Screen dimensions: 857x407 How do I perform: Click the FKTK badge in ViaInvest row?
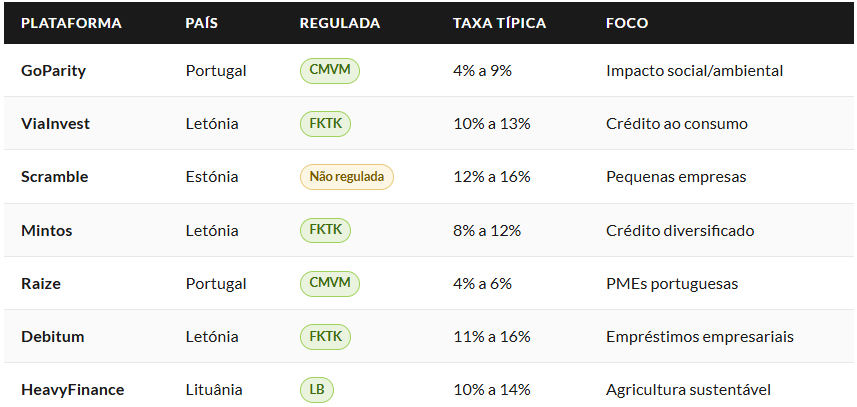point(325,123)
